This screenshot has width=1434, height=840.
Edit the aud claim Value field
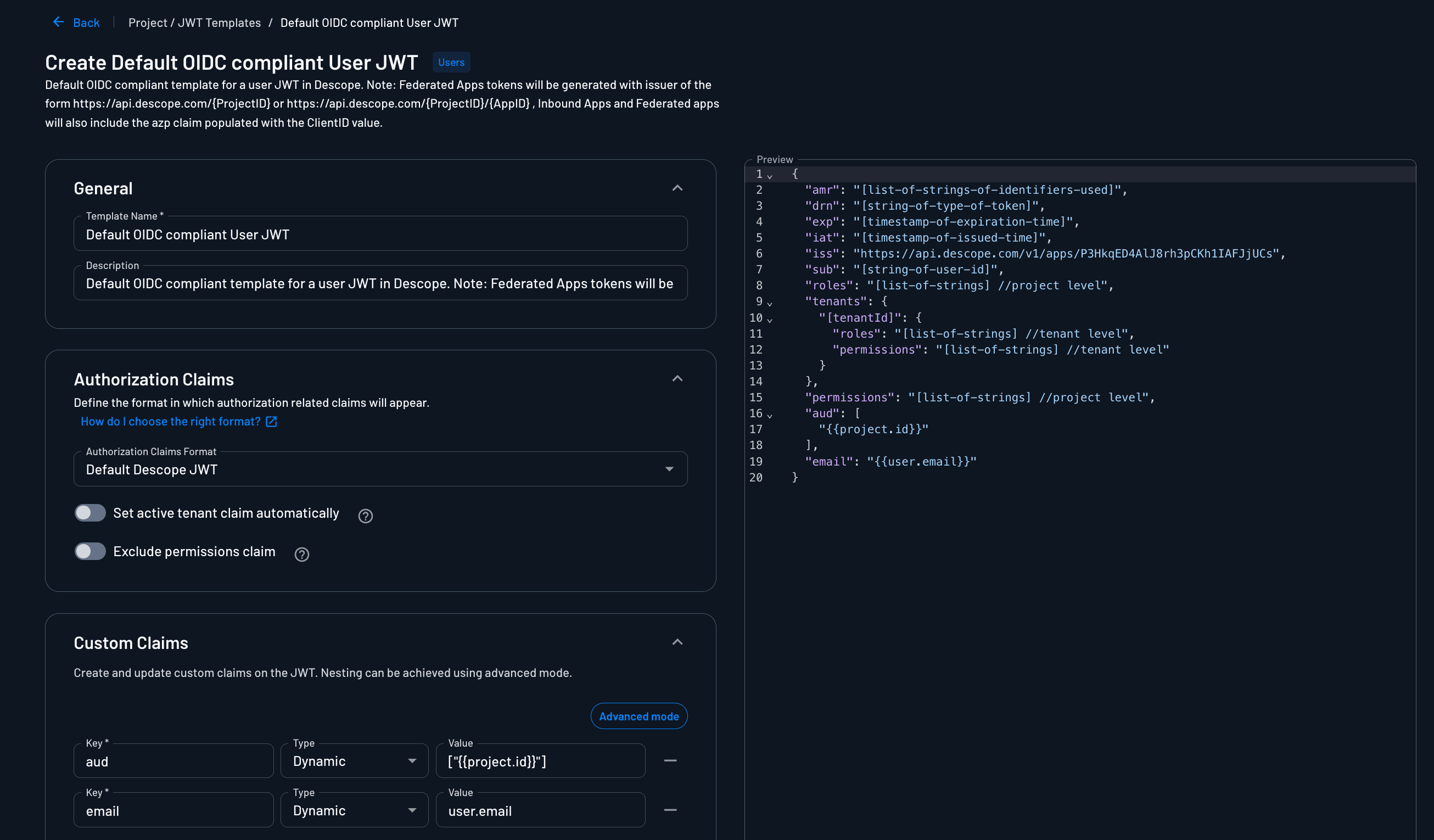point(541,761)
